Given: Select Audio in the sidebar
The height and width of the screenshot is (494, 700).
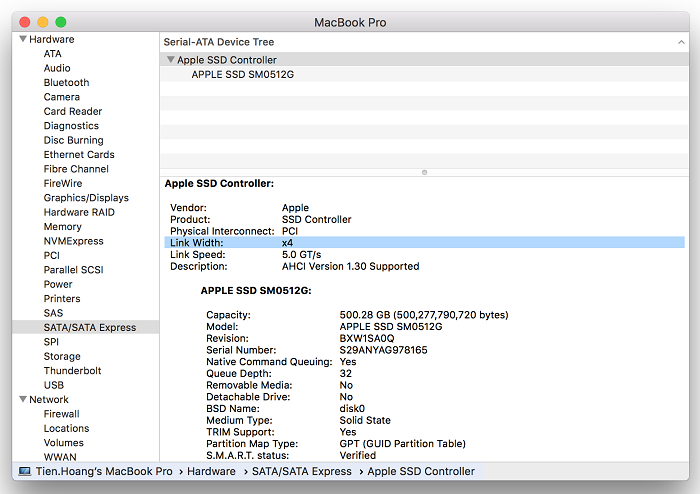Looking at the screenshot, I should coord(57,68).
